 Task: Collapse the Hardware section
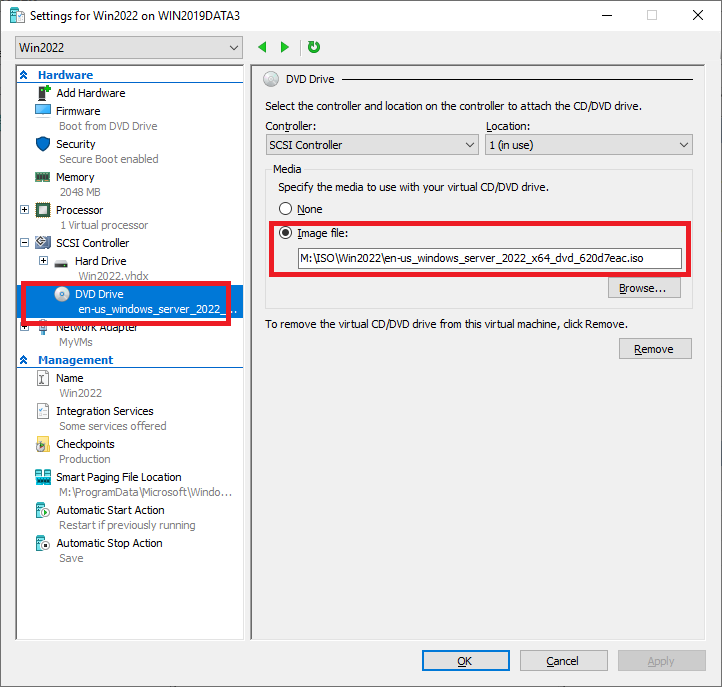23,75
